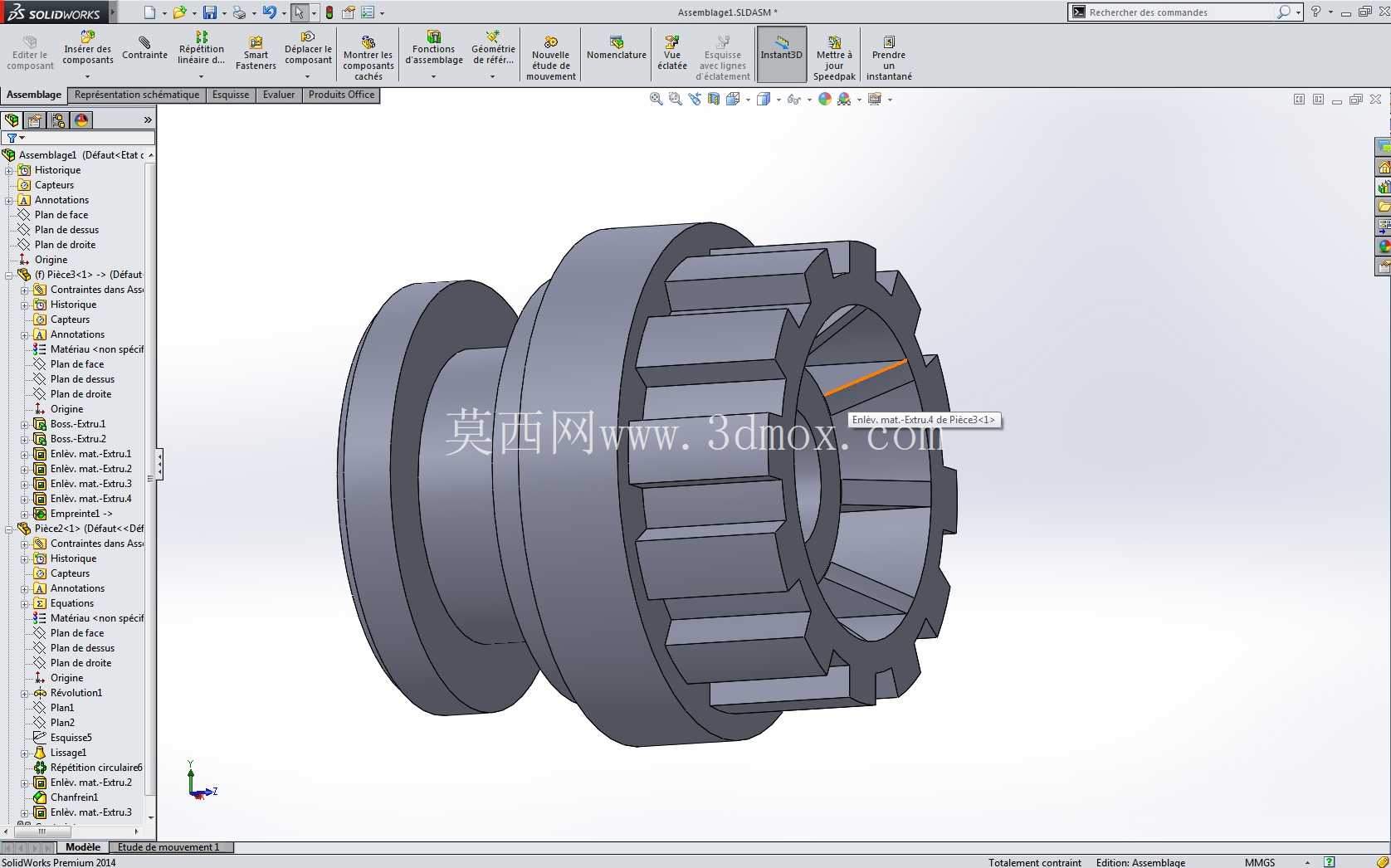Click Edit appearance color ball in view toolbar

[x=824, y=99]
